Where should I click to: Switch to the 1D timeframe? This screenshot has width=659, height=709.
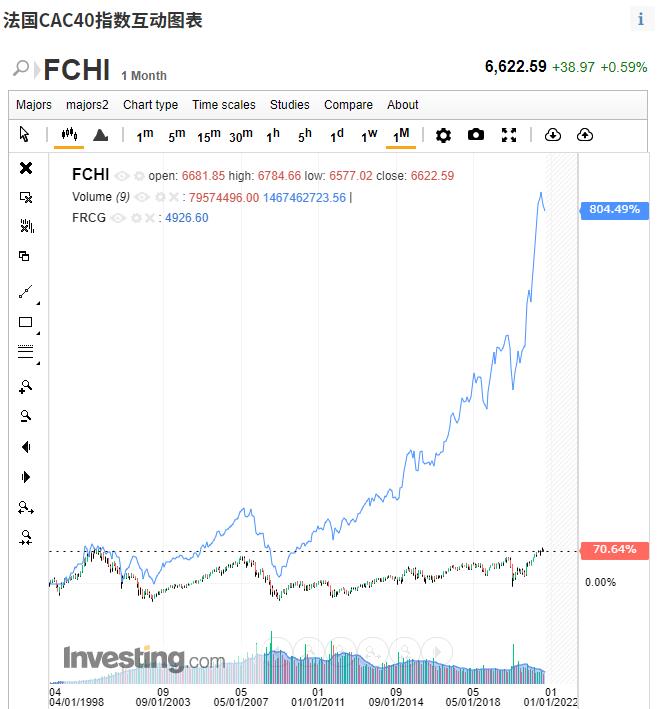click(337, 135)
